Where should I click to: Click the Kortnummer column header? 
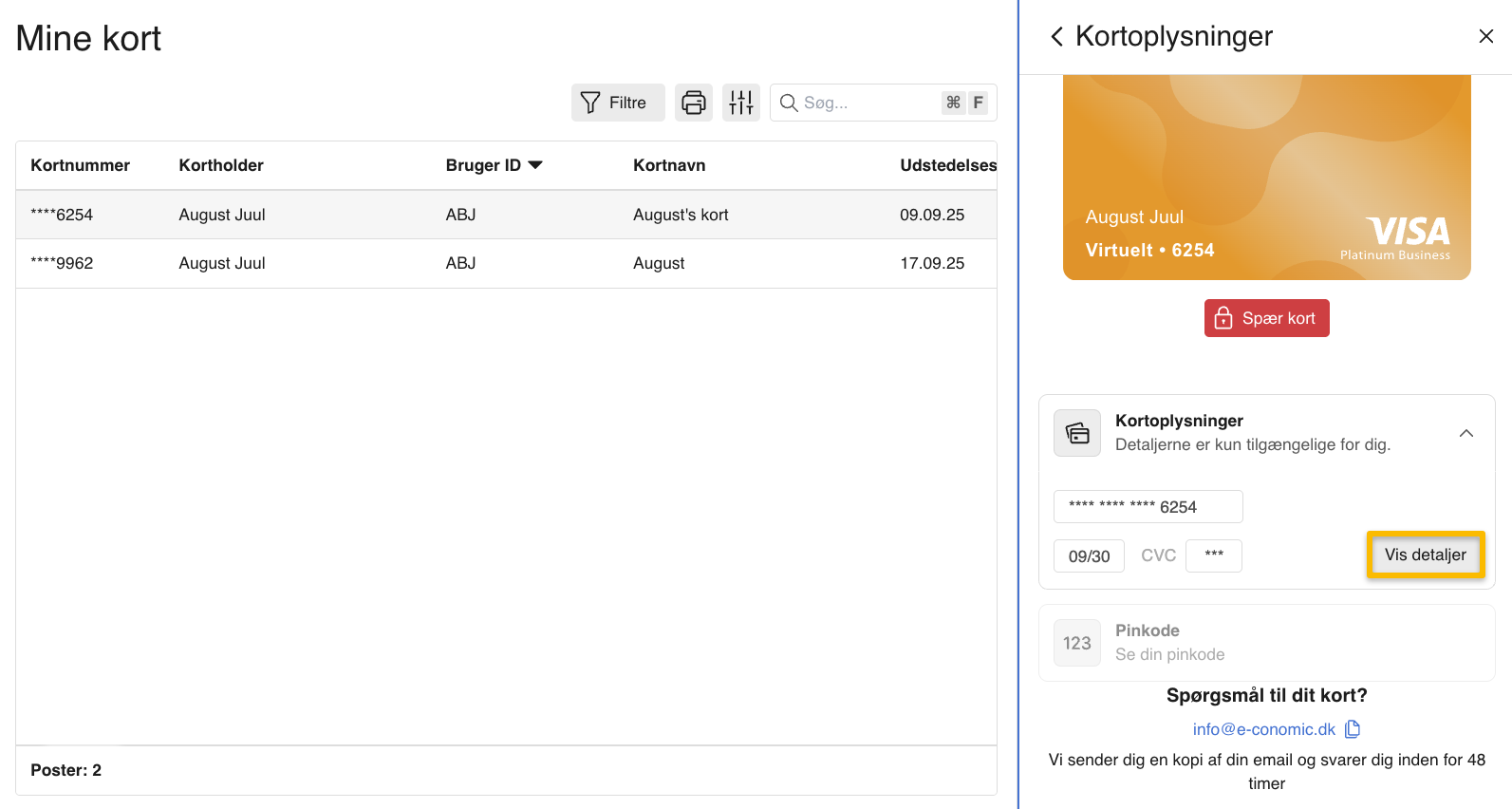click(x=80, y=165)
